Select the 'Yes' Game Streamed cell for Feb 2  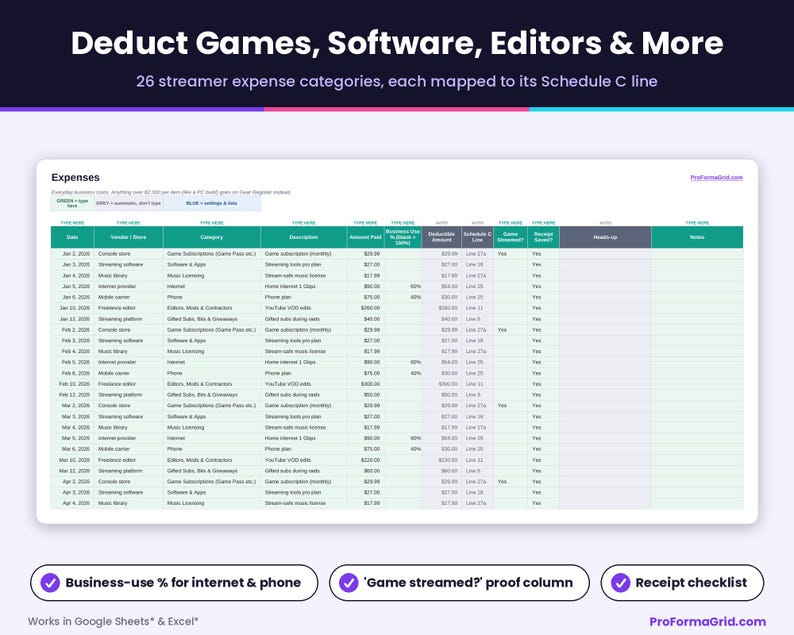(510, 330)
